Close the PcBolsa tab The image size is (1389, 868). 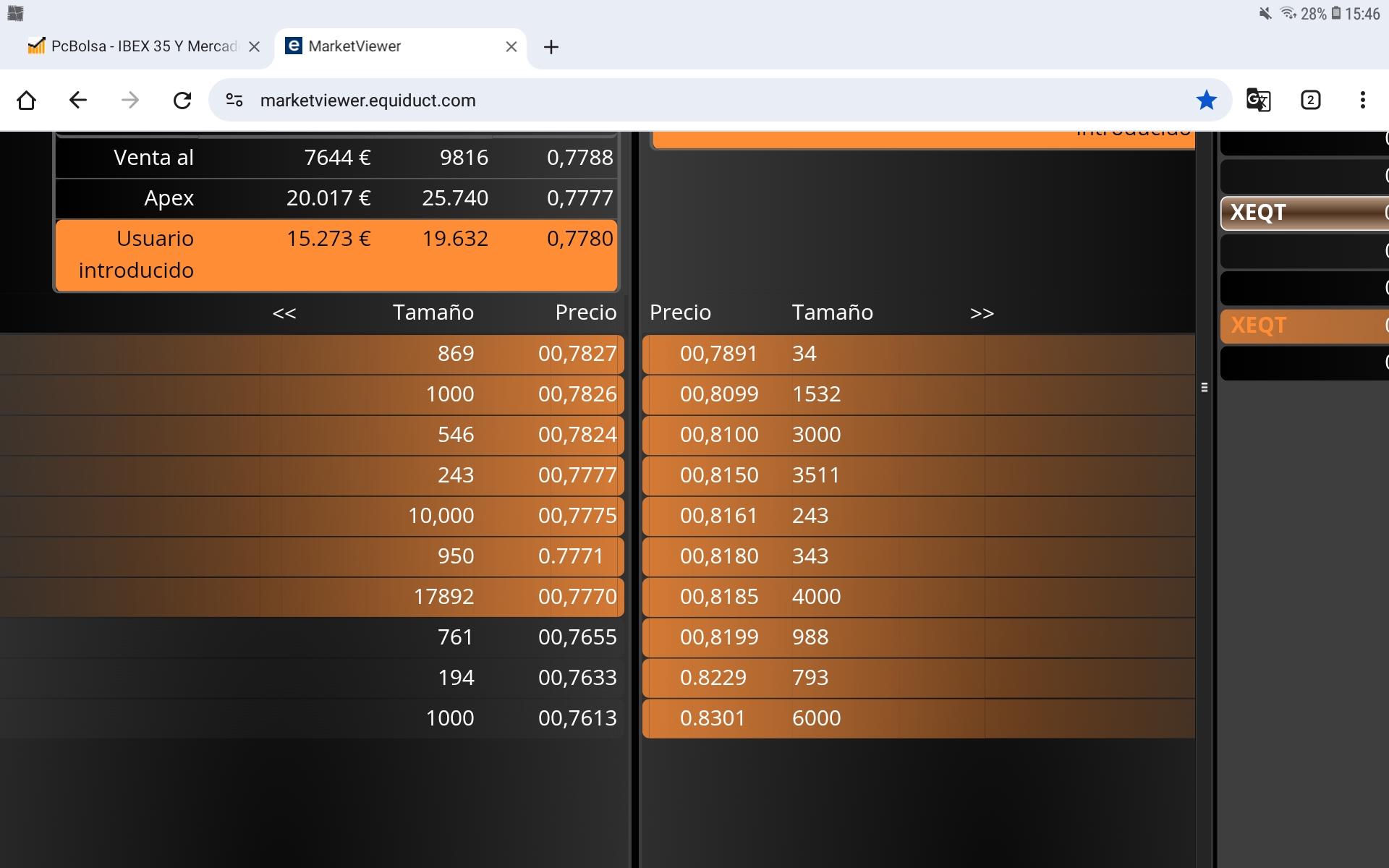point(254,47)
